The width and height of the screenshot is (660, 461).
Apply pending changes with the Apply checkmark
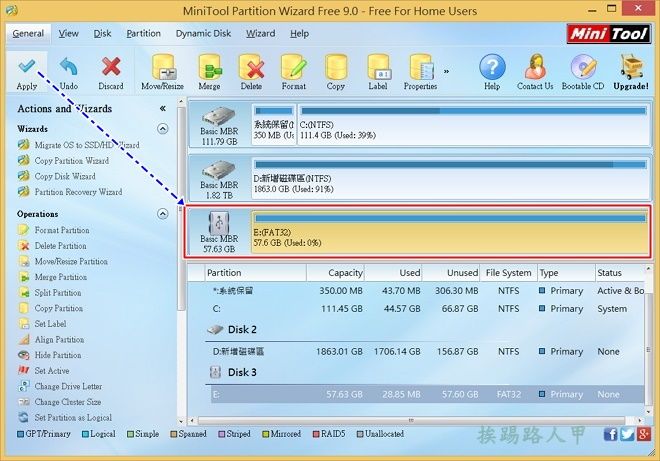pyautogui.click(x=27, y=72)
